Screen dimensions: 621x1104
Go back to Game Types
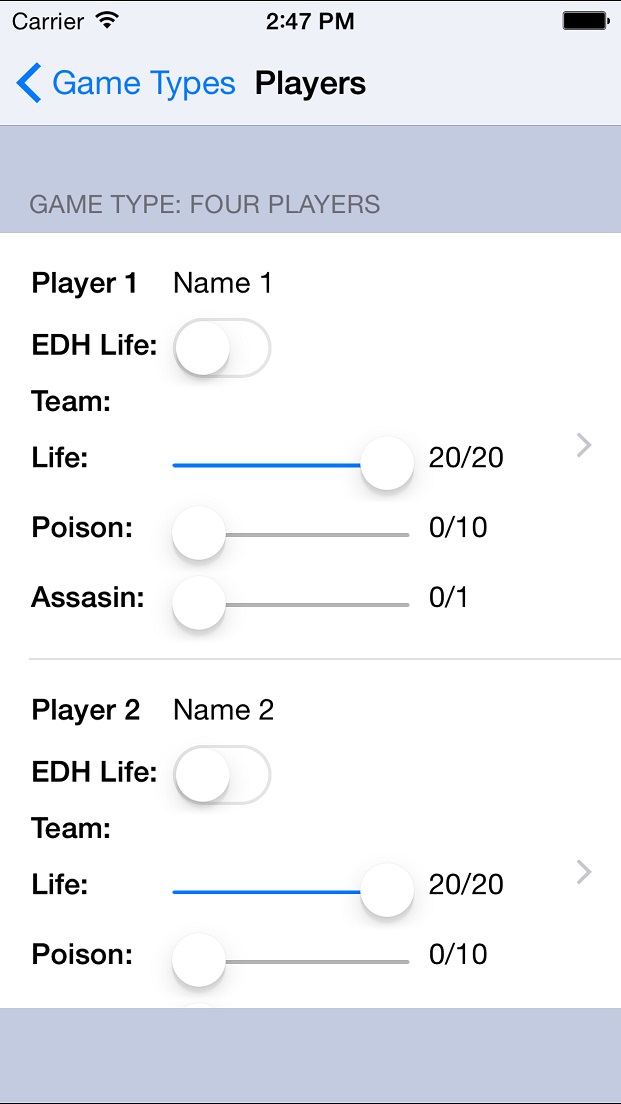pyautogui.click(x=125, y=83)
